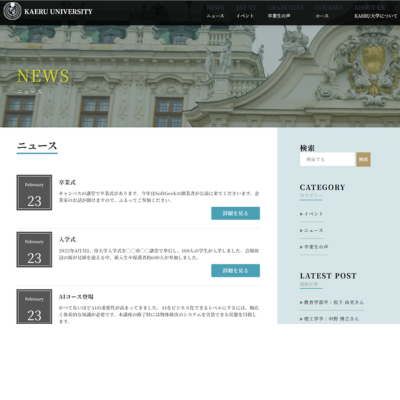View details of the 入学式 article
Image resolution: width=400 pixels, height=400 pixels.
tap(235, 271)
